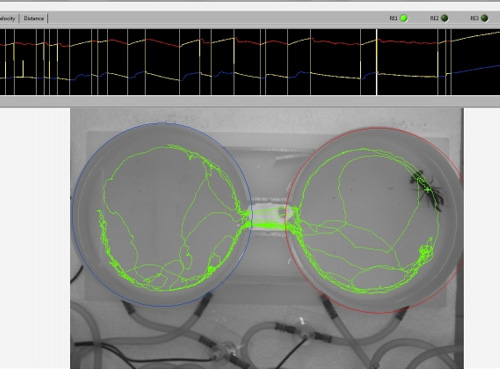Screen dimensions: 500x369
Task: Click the dark RS2 indicator light
Action: click(444, 18)
